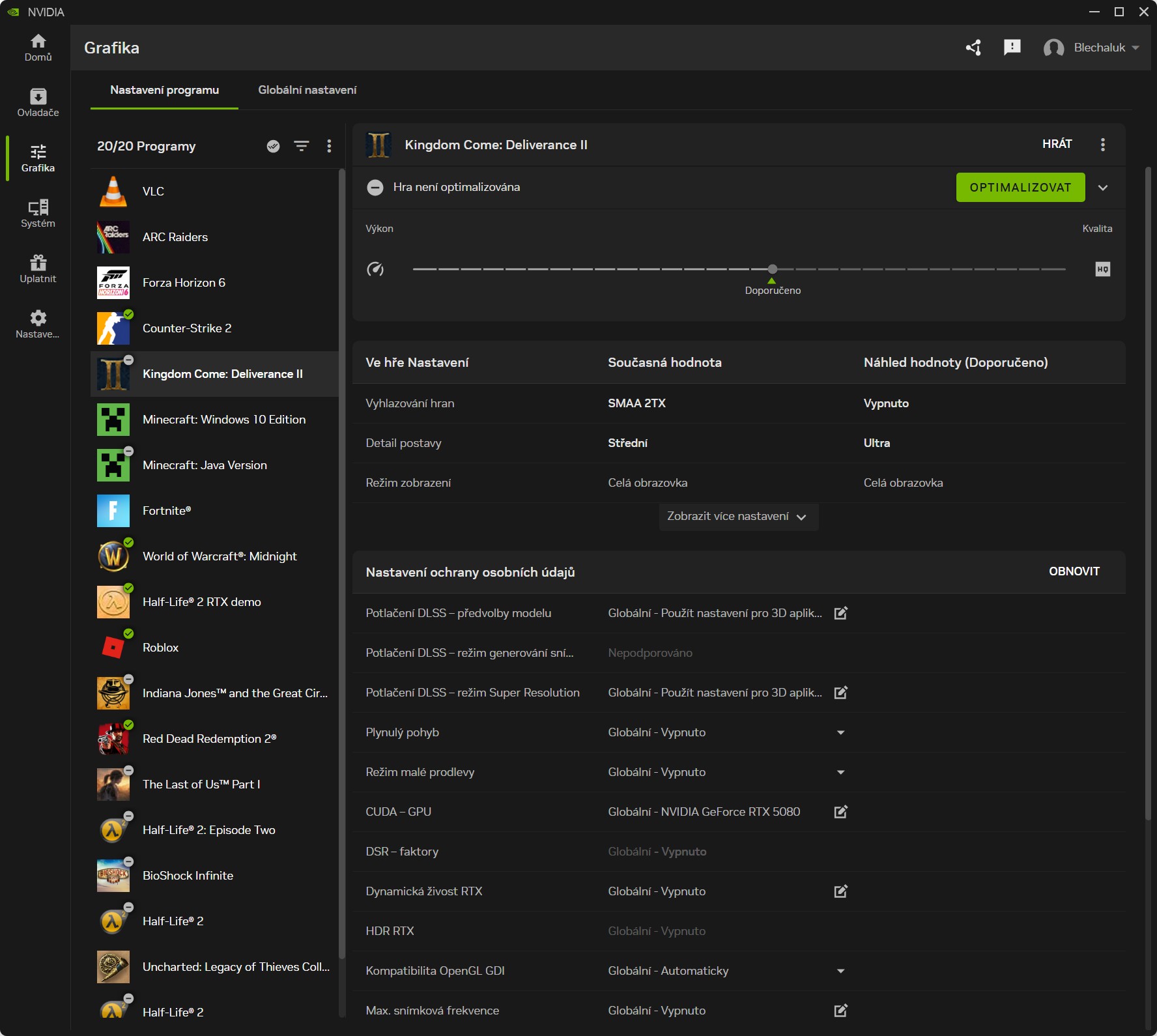Select BioShock Infinite program
Screen dimensions: 1157x1036
(214, 876)
